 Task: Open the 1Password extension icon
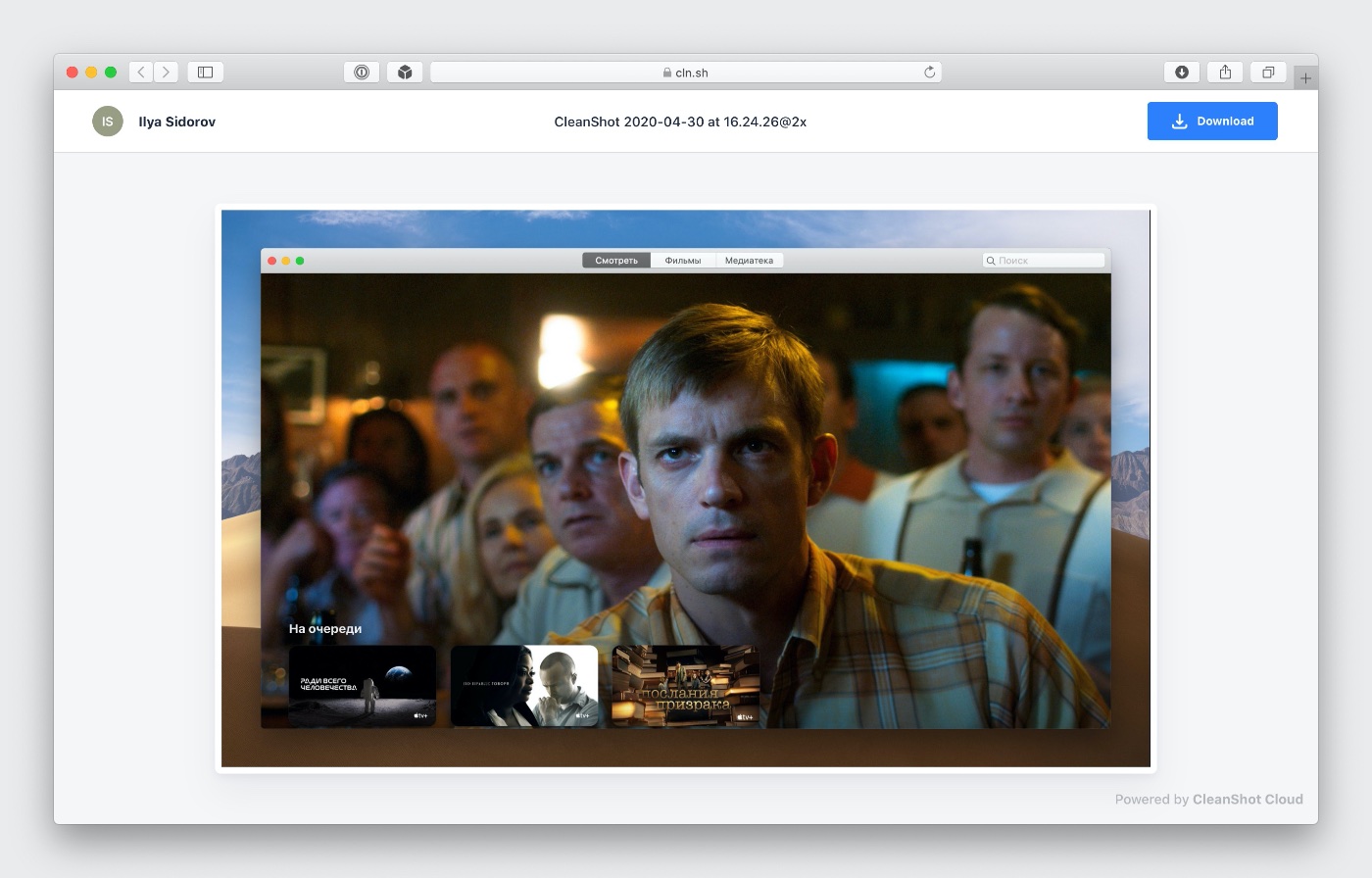point(362,72)
